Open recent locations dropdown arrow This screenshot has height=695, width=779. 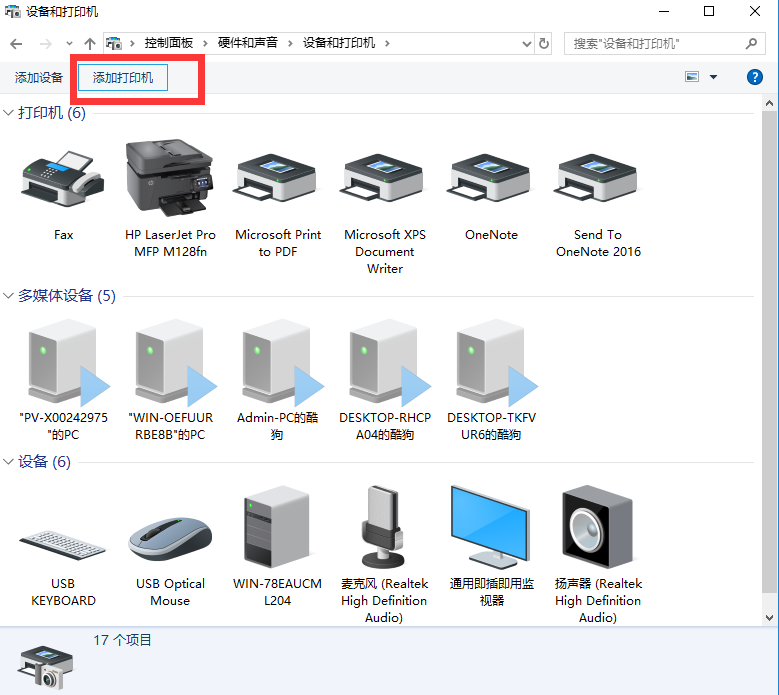[69, 44]
